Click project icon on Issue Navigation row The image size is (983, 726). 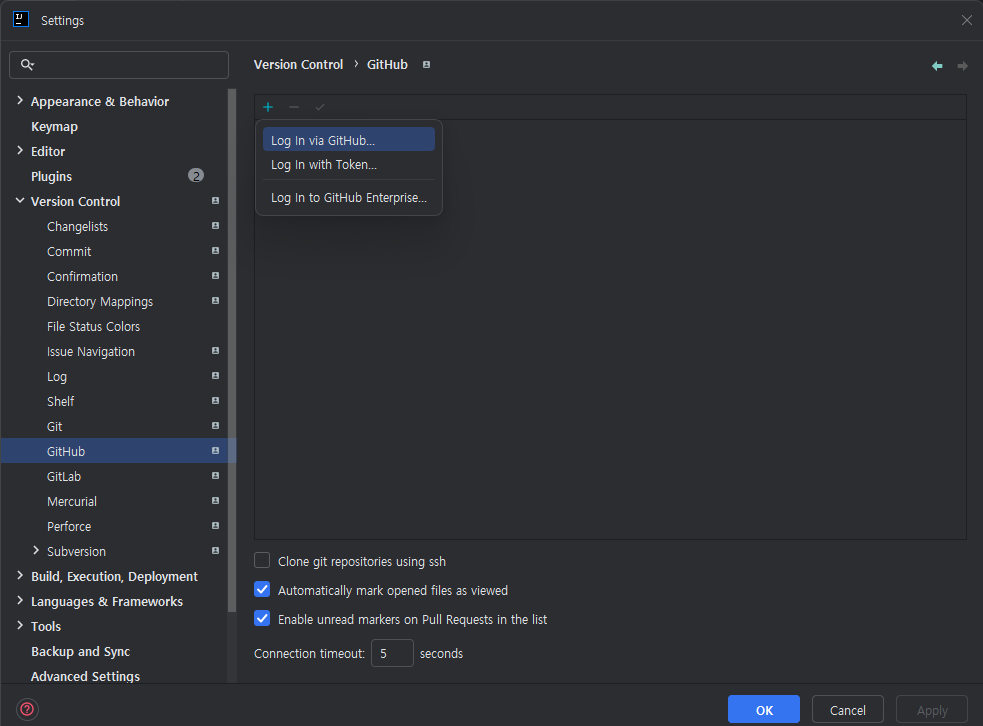click(216, 350)
